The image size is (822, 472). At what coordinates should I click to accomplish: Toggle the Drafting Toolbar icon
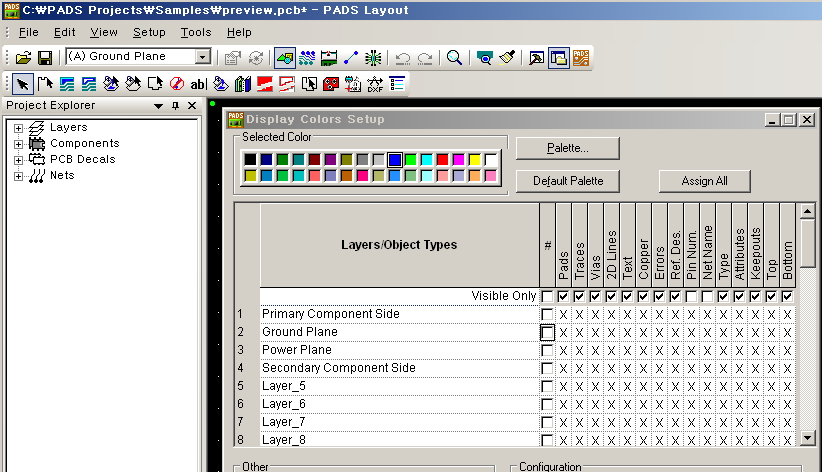(285, 58)
